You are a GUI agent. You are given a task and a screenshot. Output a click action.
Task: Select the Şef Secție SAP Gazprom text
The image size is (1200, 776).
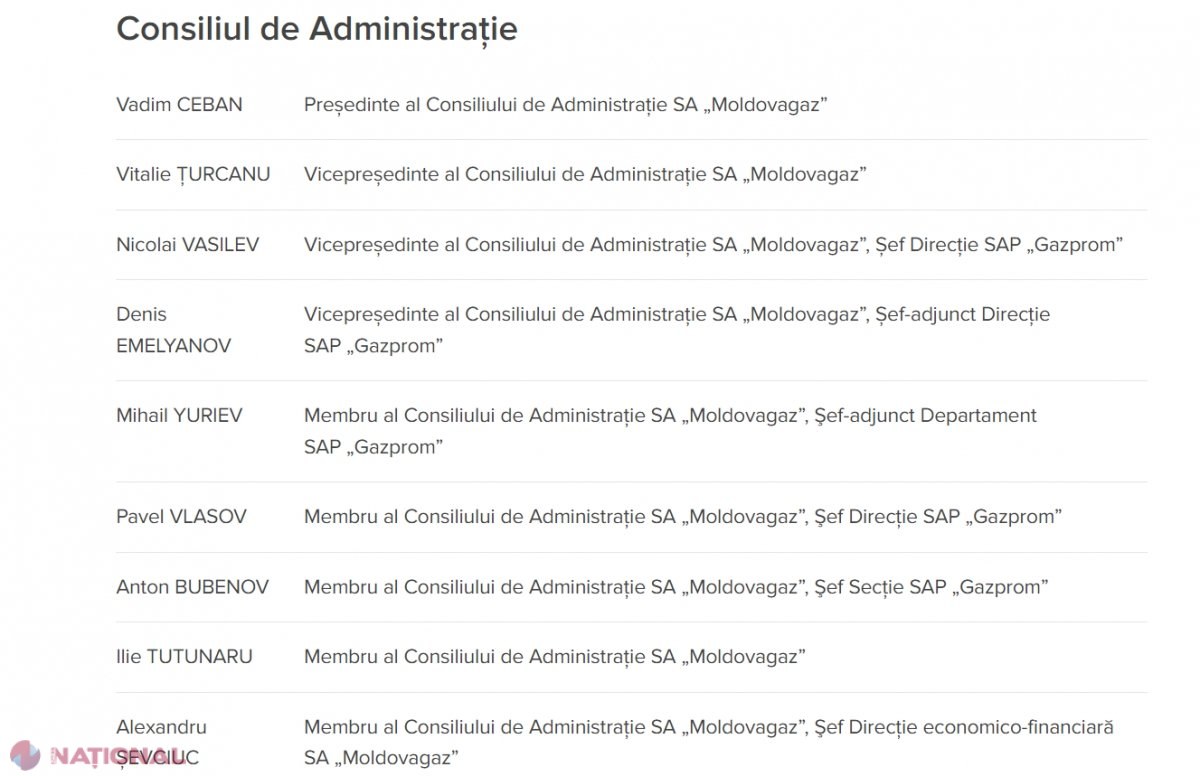tap(676, 587)
